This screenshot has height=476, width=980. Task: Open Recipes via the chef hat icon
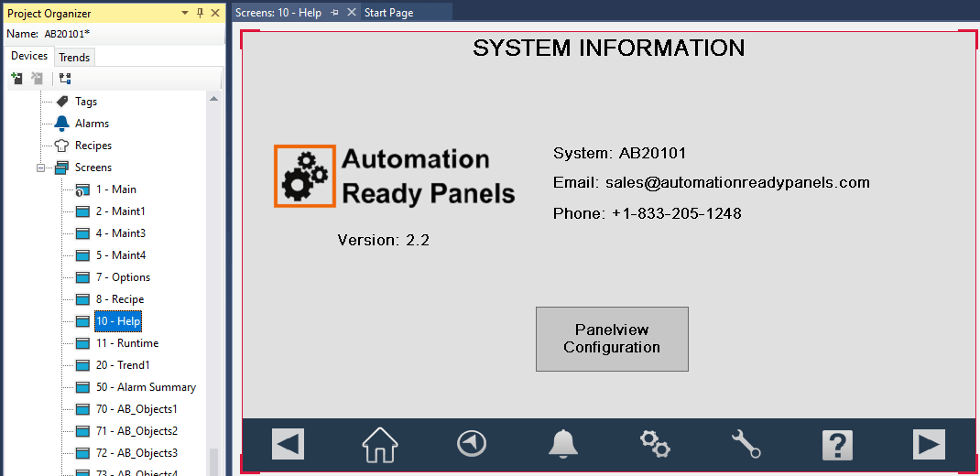62,146
